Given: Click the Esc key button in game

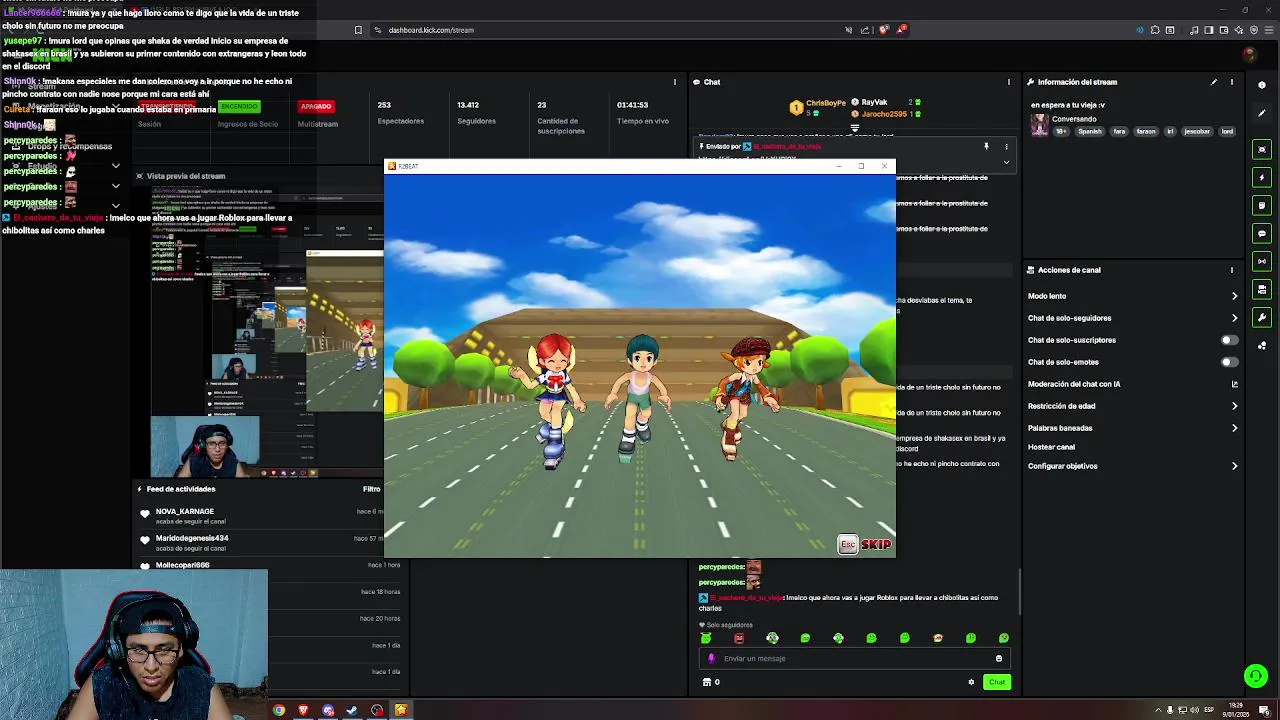Looking at the screenshot, I should click(848, 544).
